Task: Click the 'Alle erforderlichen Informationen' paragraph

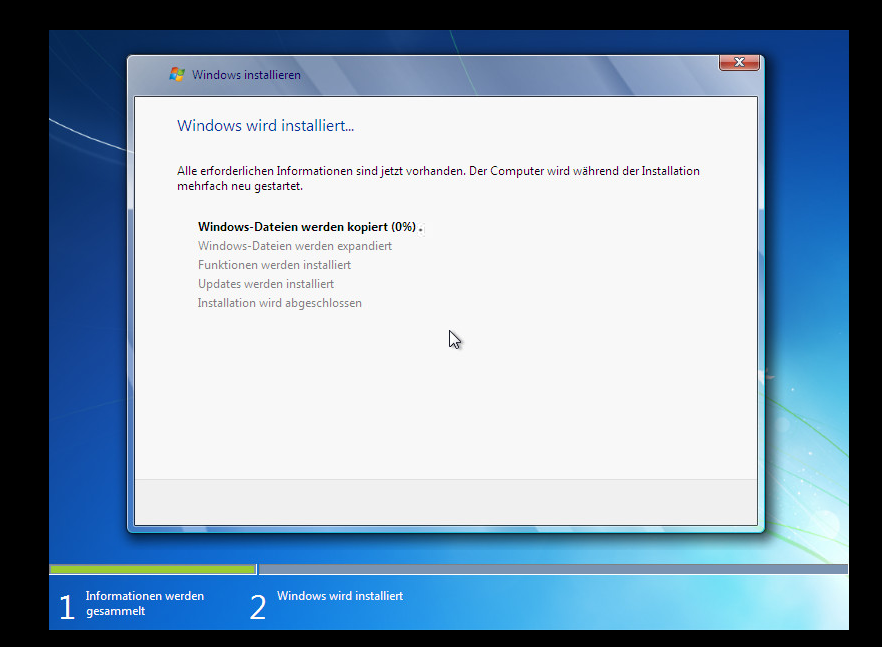Action: tap(438, 178)
